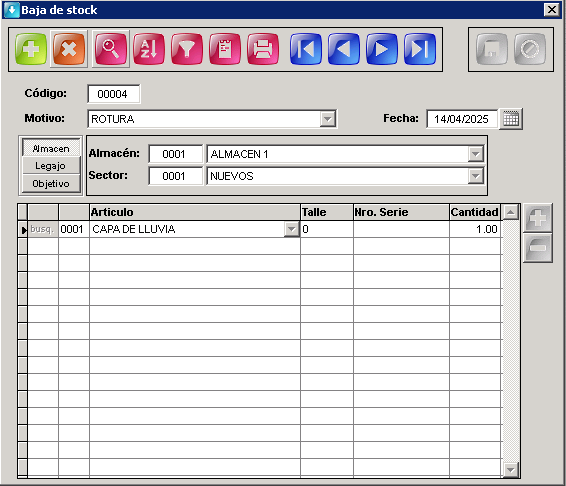Click the funnel filter icon

coord(187,49)
